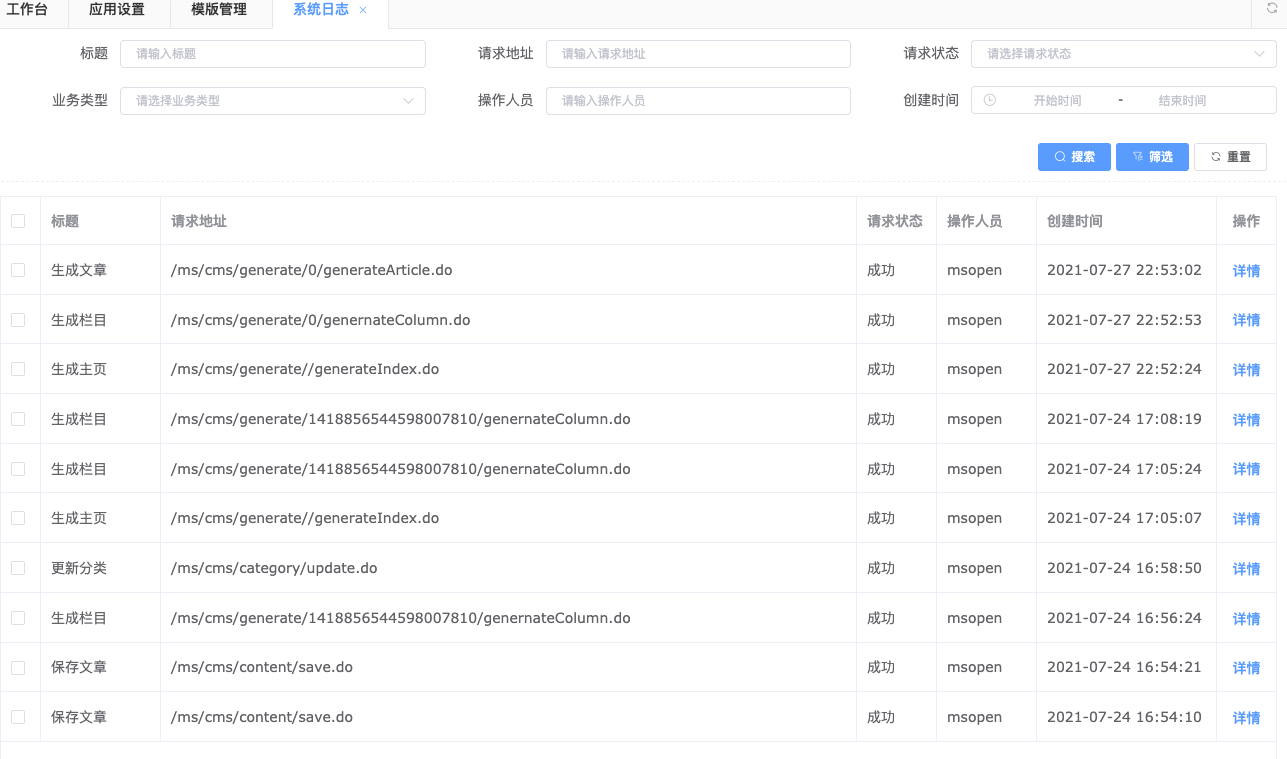
Task: Open the 业务类型 dropdown
Action: [x=272, y=101]
